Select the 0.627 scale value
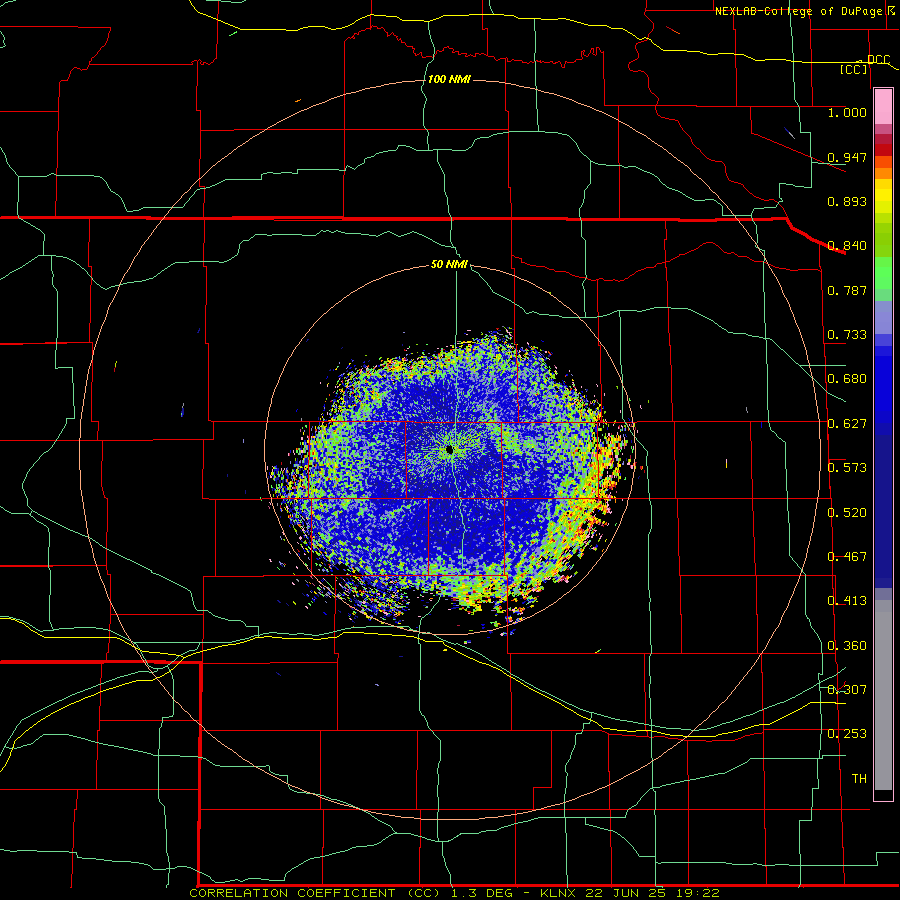This screenshot has height=900, width=900. click(847, 424)
